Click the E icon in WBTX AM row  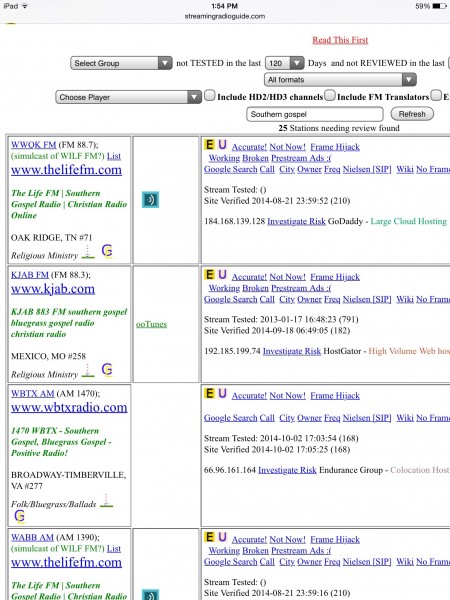(209, 393)
